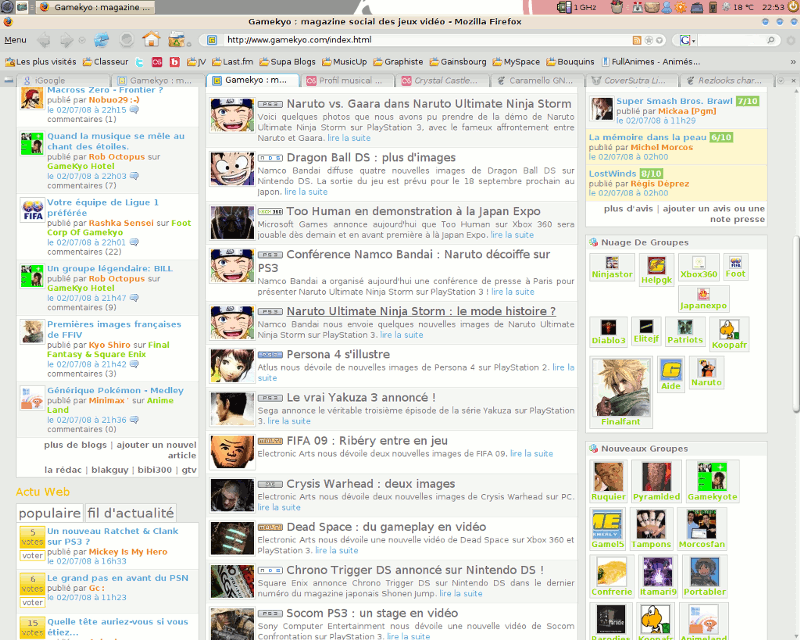800x640 pixels.
Task: Click into the Google search field
Action: [x=731, y=40]
